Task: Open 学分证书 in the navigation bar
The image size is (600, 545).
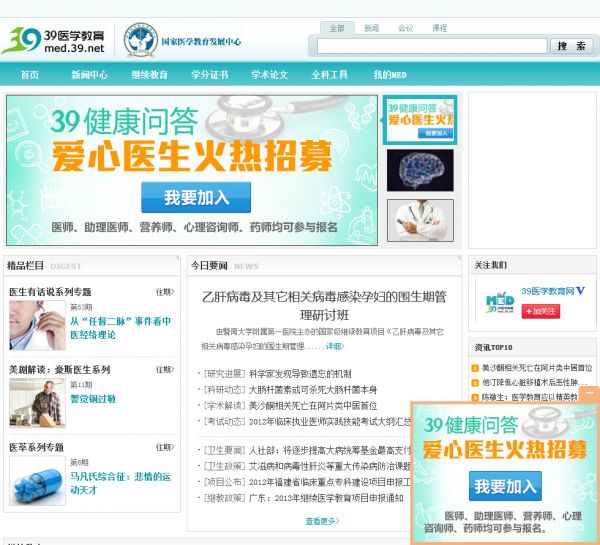Action: (x=210, y=75)
